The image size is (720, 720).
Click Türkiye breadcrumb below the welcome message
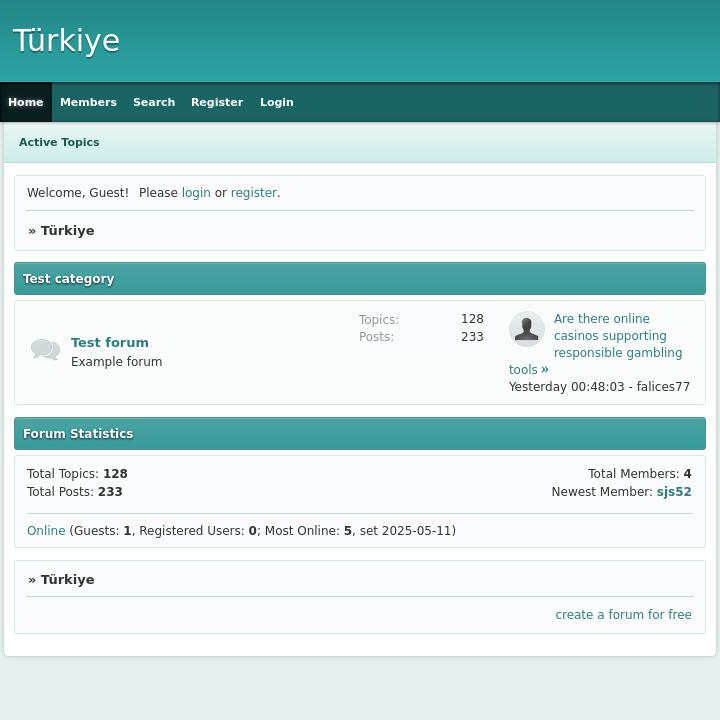pyautogui.click(x=67, y=231)
